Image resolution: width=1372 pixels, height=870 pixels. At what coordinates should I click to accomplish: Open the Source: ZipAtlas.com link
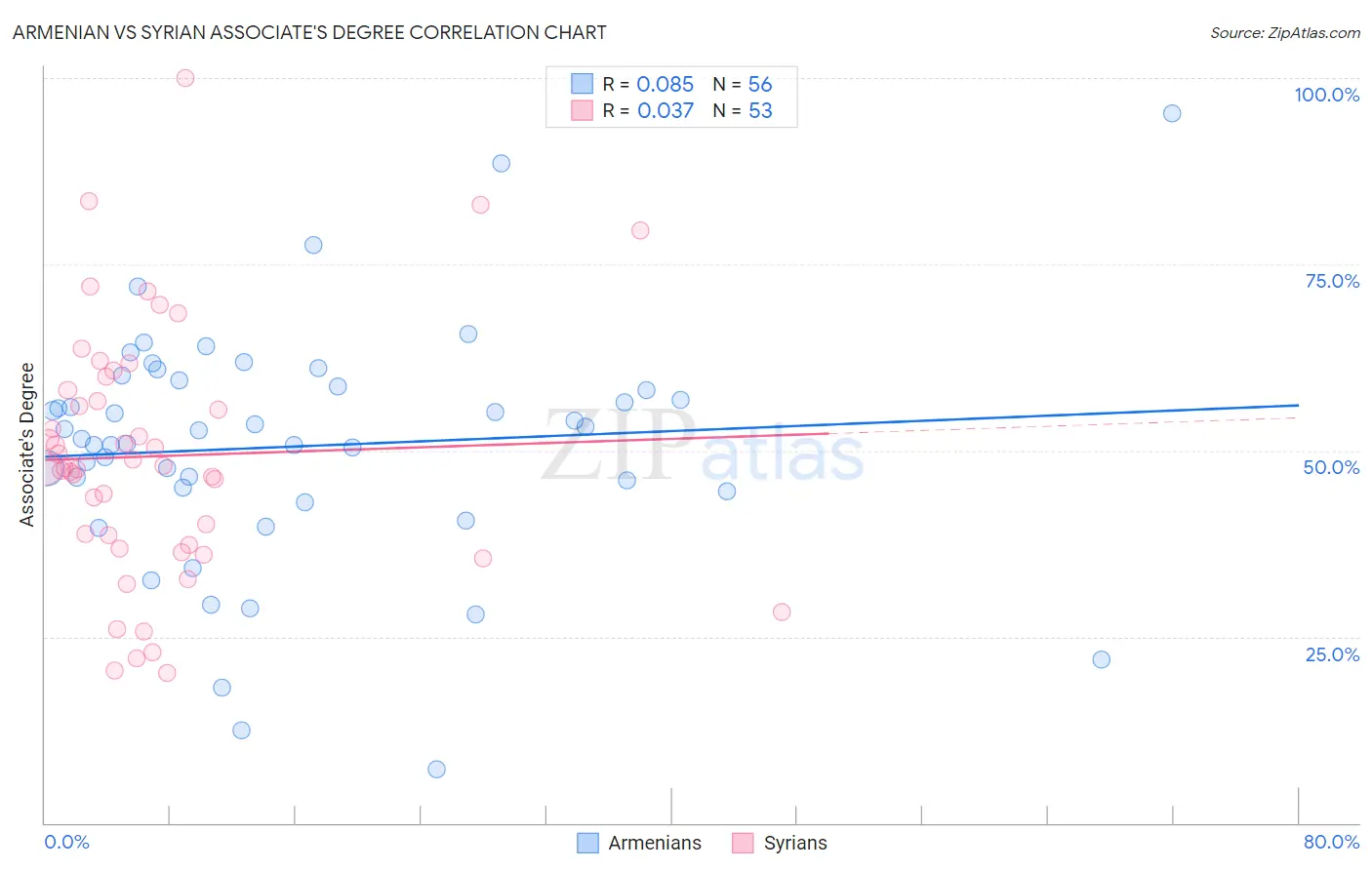coord(1285,32)
